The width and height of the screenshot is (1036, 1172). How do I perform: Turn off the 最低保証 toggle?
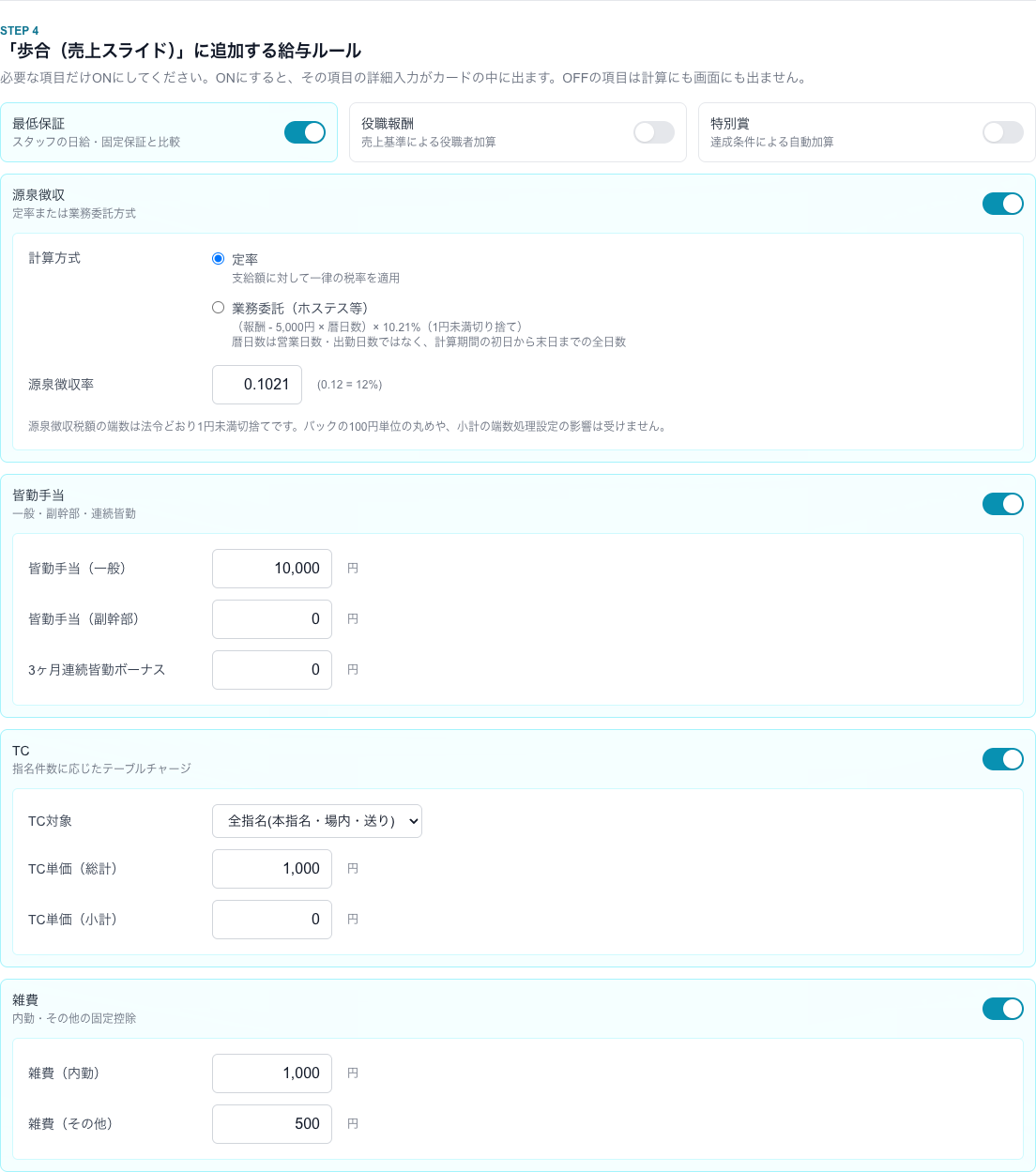[305, 132]
